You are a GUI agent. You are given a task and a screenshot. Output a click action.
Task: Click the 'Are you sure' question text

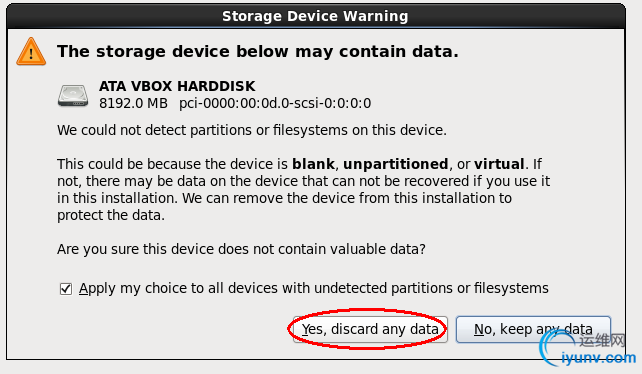tap(241, 249)
